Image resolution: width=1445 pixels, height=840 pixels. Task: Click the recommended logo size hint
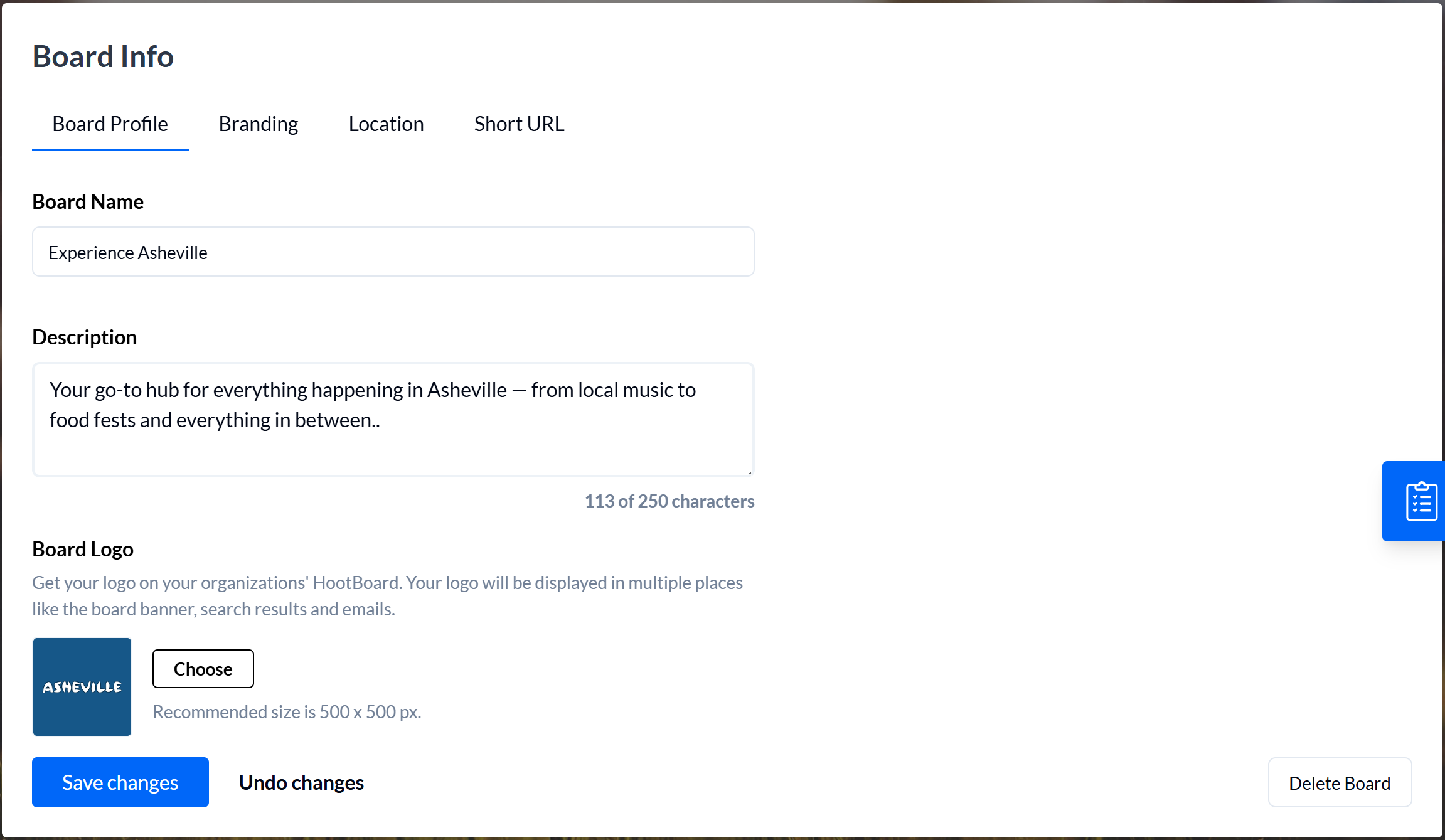[x=286, y=711]
